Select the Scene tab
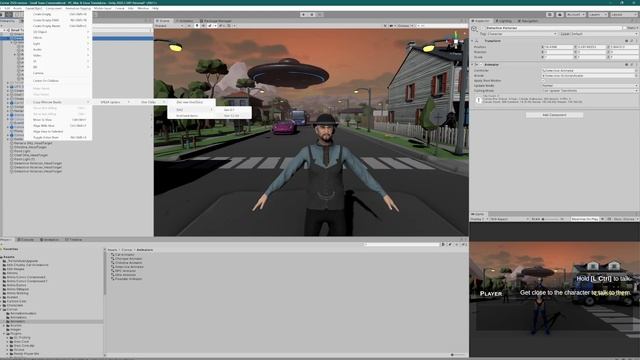The height and width of the screenshot is (360, 640). [x=163, y=20]
